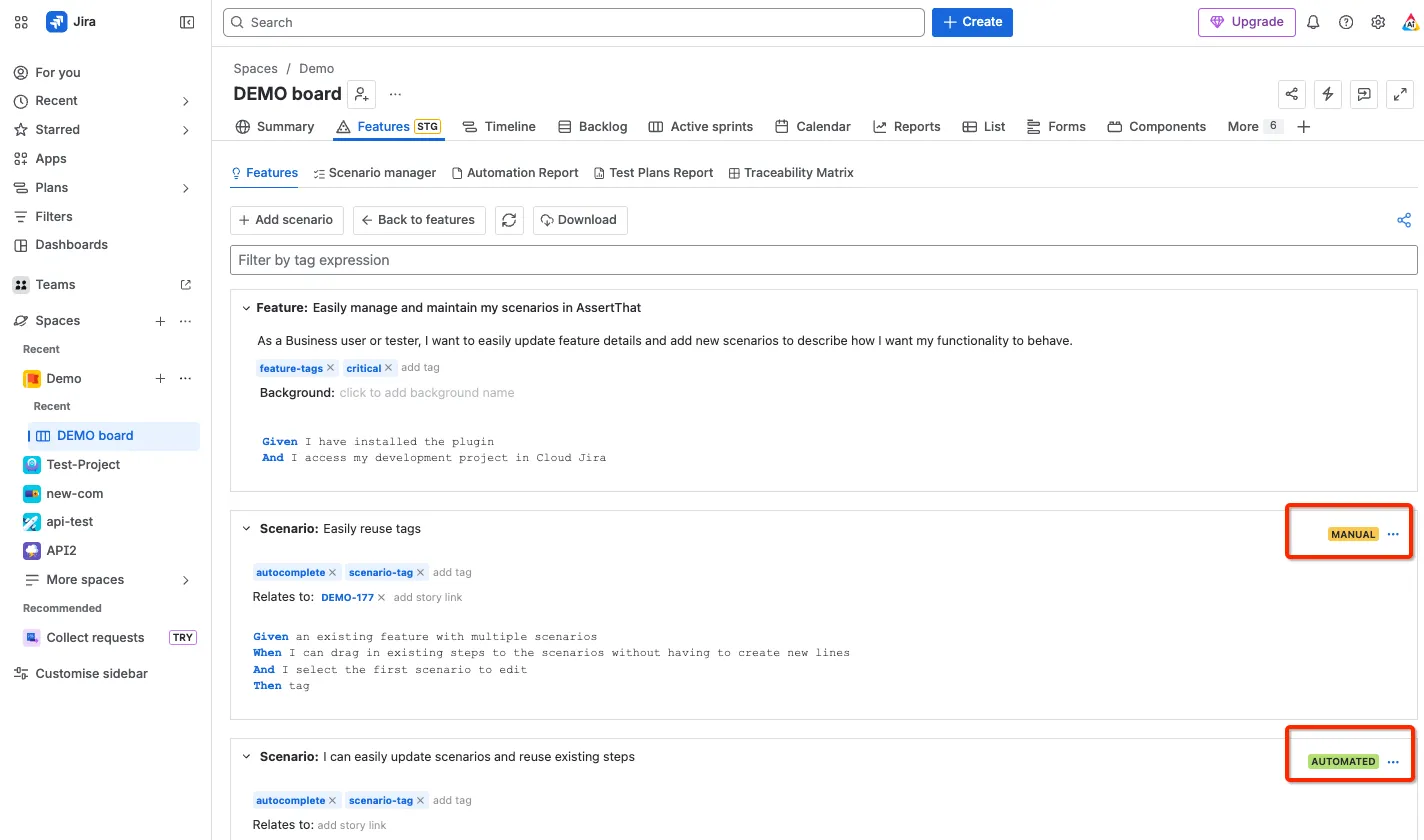The height and width of the screenshot is (840, 1424).
Task: Collapse the Feature section chevron
Action: [245, 308]
